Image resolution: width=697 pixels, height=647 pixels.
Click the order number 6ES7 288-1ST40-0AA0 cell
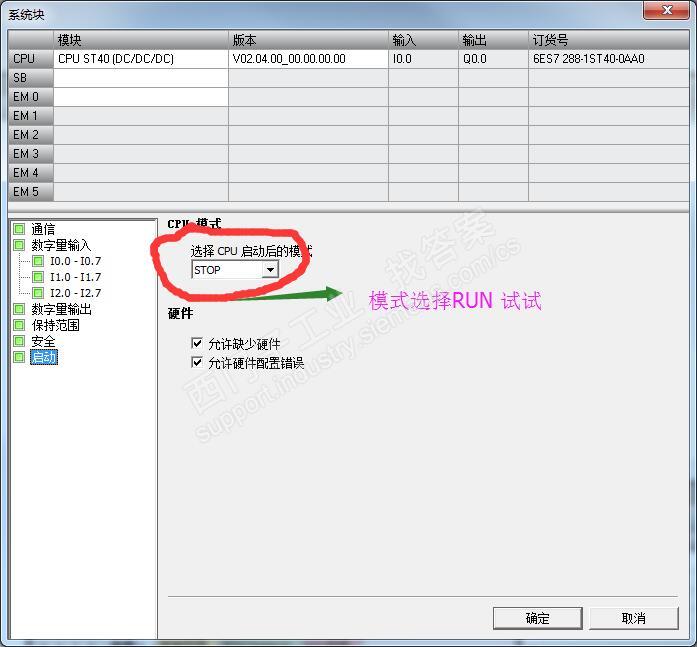[609, 59]
